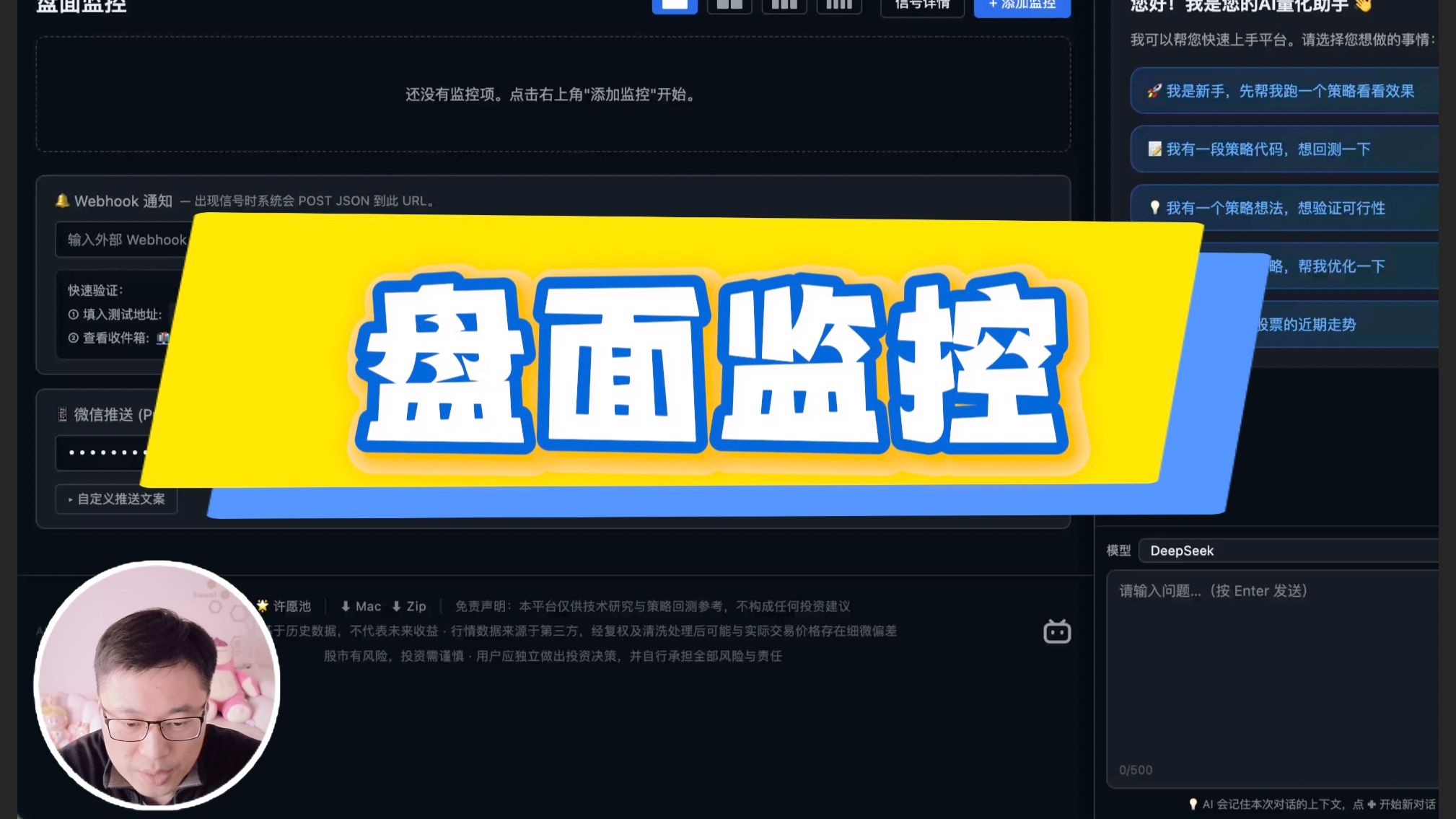Click the 微信推送 phone heading
Viewport: 1456px width, 819px height.
click(x=105, y=414)
